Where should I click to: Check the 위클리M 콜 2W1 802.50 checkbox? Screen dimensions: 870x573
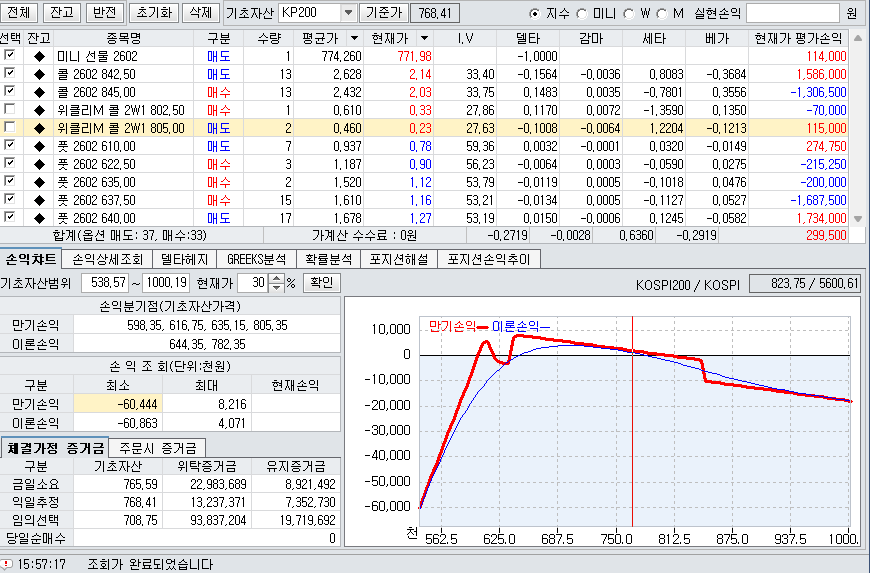pos(9,109)
